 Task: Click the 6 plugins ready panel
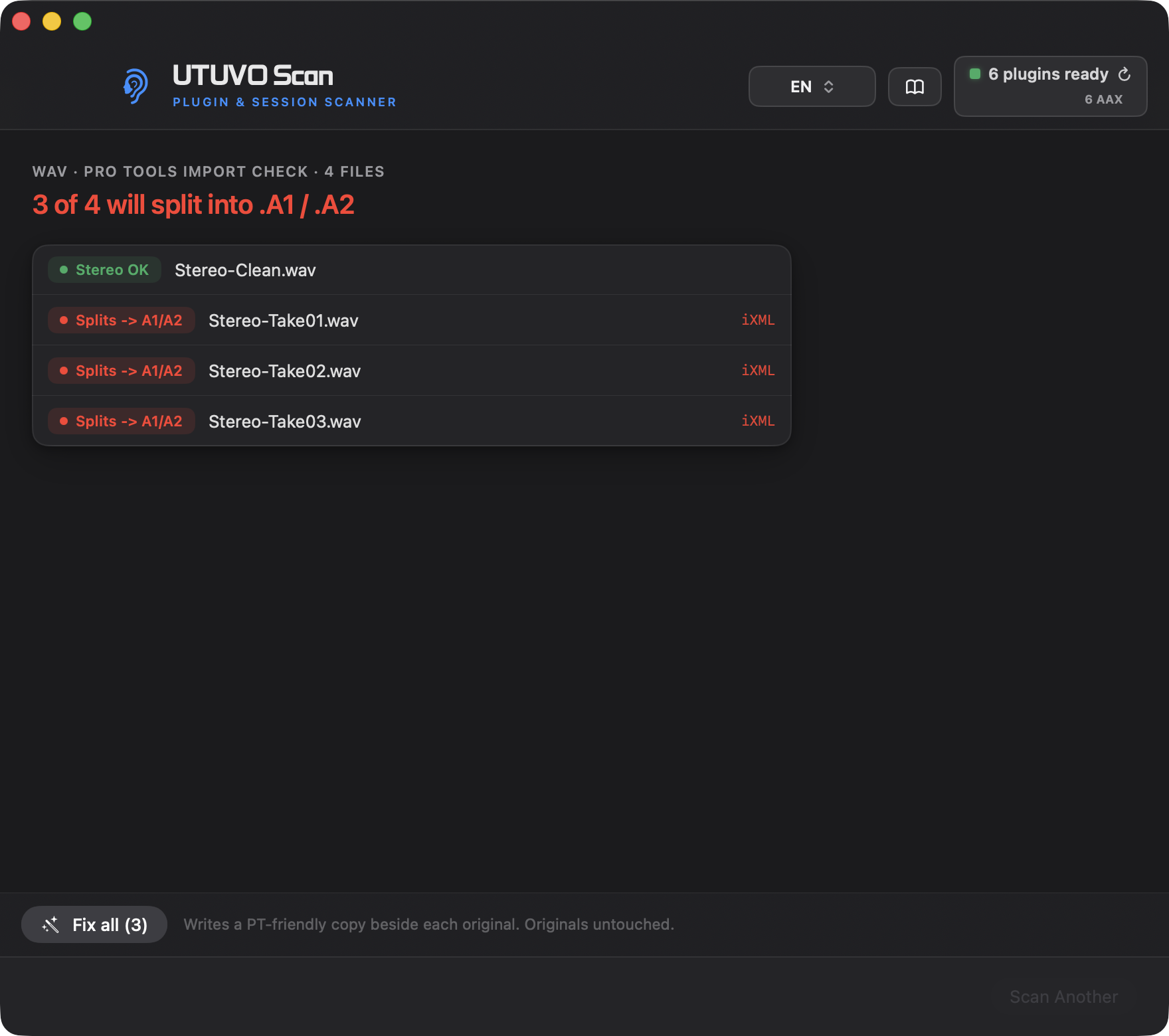[1050, 86]
